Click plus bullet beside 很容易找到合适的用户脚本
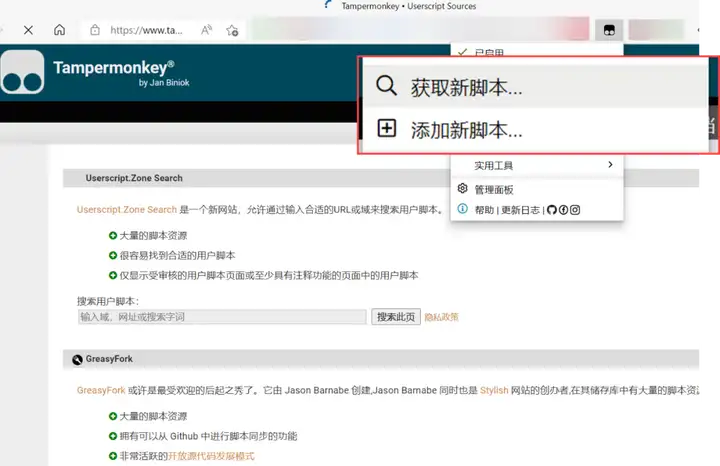Screen dimensions: 720x466 tap(113, 255)
